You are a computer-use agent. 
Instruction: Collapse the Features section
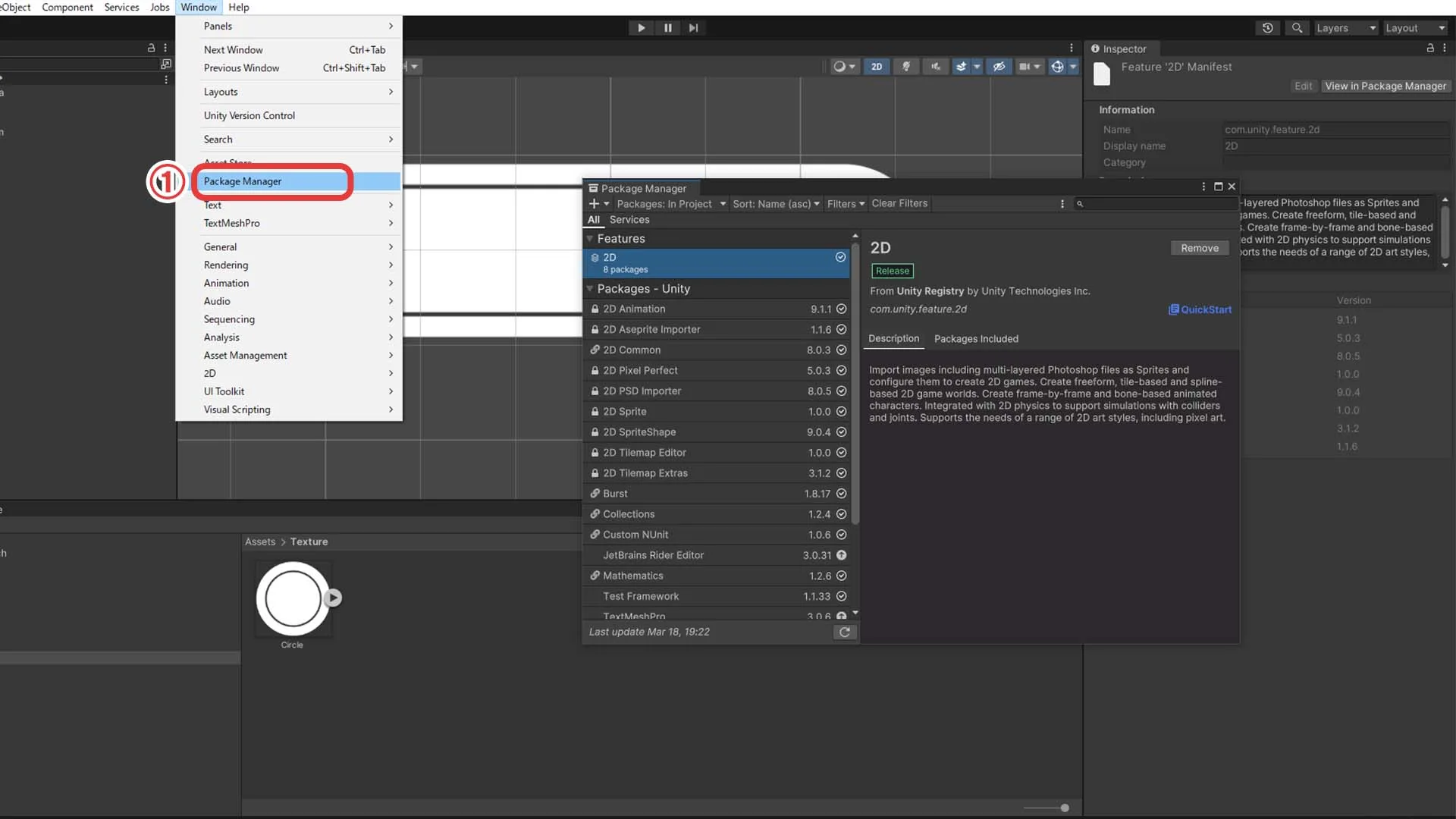pyautogui.click(x=590, y=238)
